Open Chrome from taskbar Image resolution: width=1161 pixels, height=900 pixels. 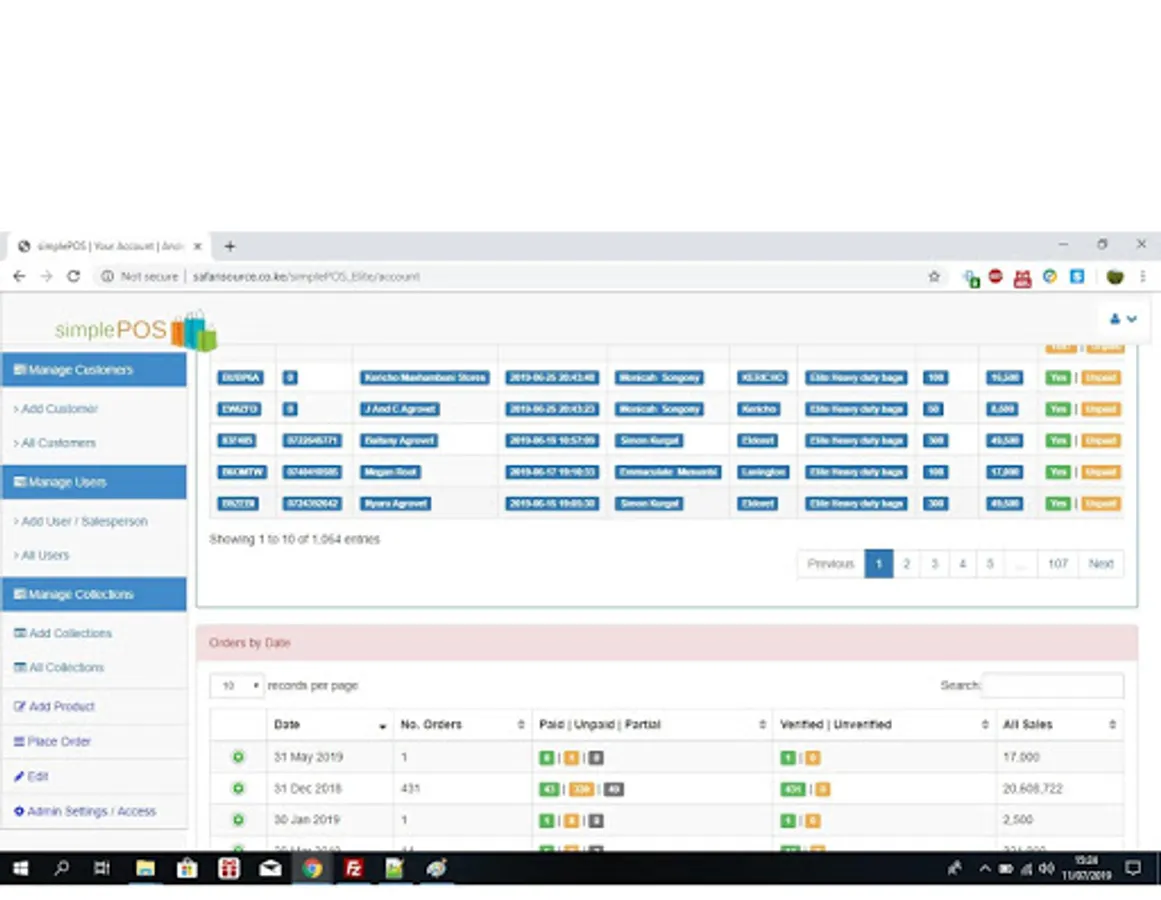(x=312, y=869)
